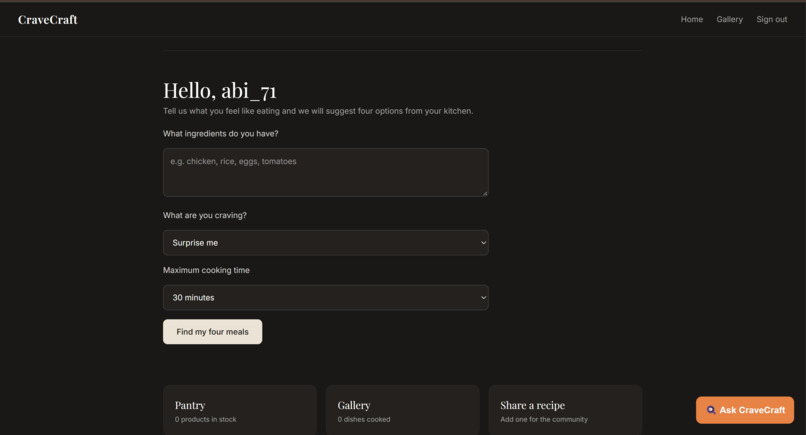The height and width of the screenshot is (435, 806).
Task: Click '0 products in stock' text
Action: click(x=206, y=420)
